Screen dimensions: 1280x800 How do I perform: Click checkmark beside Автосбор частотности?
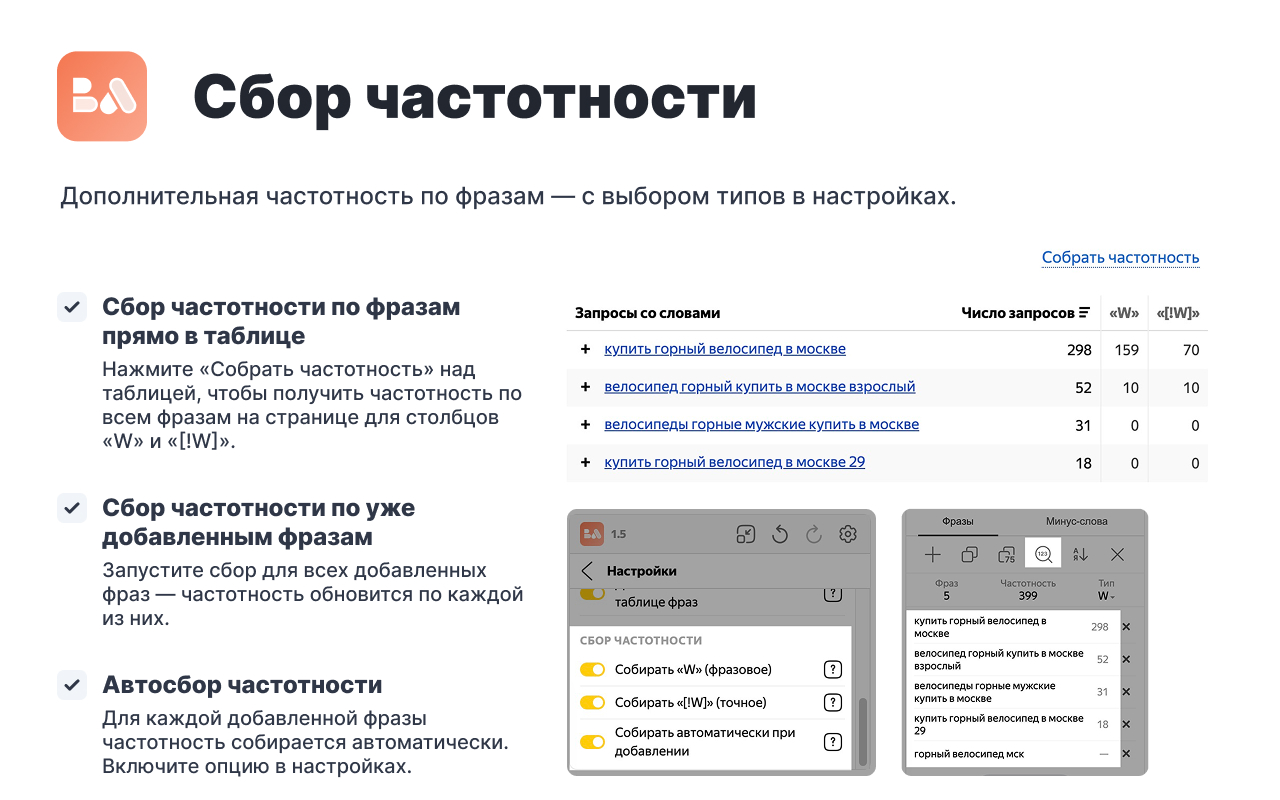pos(72,685)
